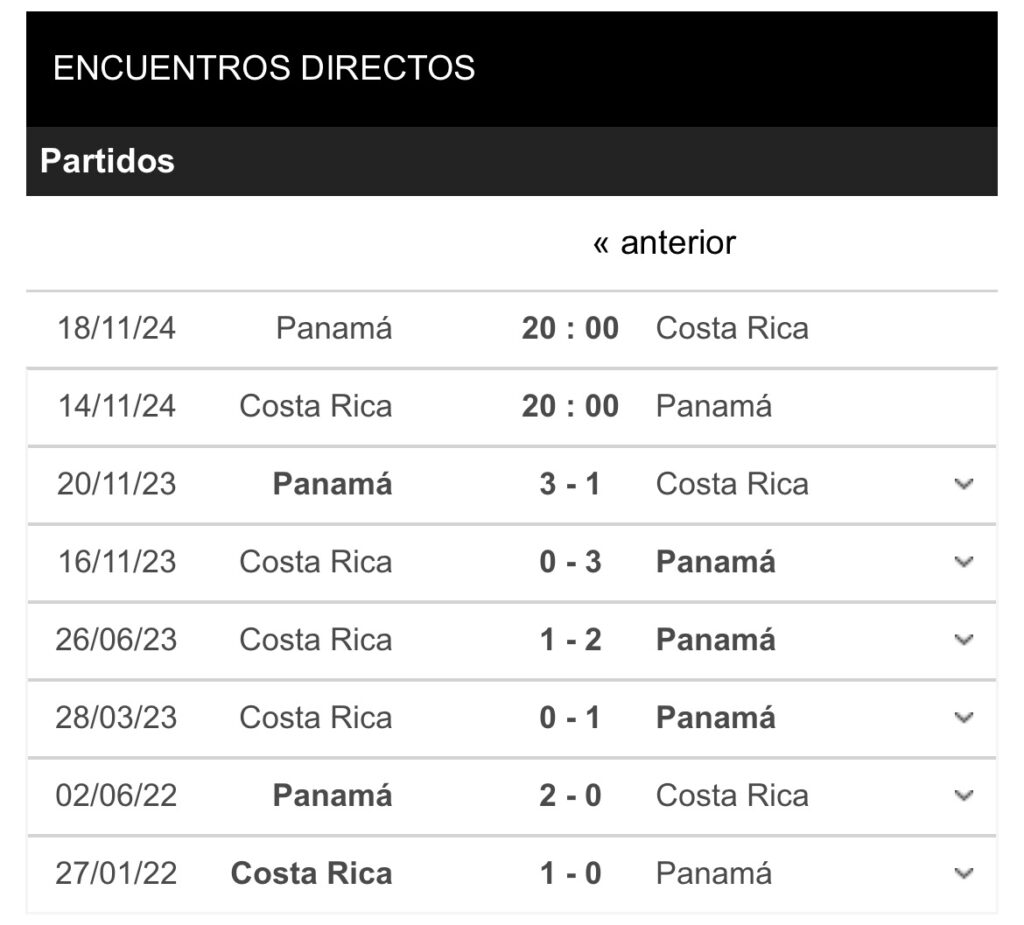
Task: Click the 3 - 1 score
Action: click(x=570, y=484)
